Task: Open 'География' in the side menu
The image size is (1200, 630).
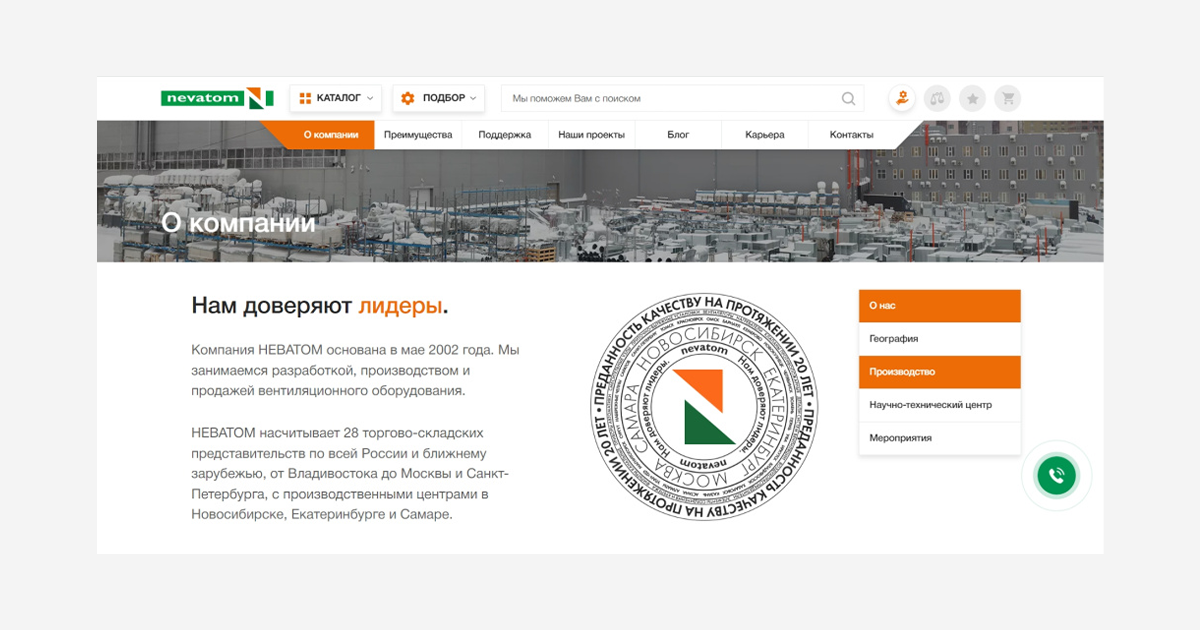Action: tap(940, 339)
